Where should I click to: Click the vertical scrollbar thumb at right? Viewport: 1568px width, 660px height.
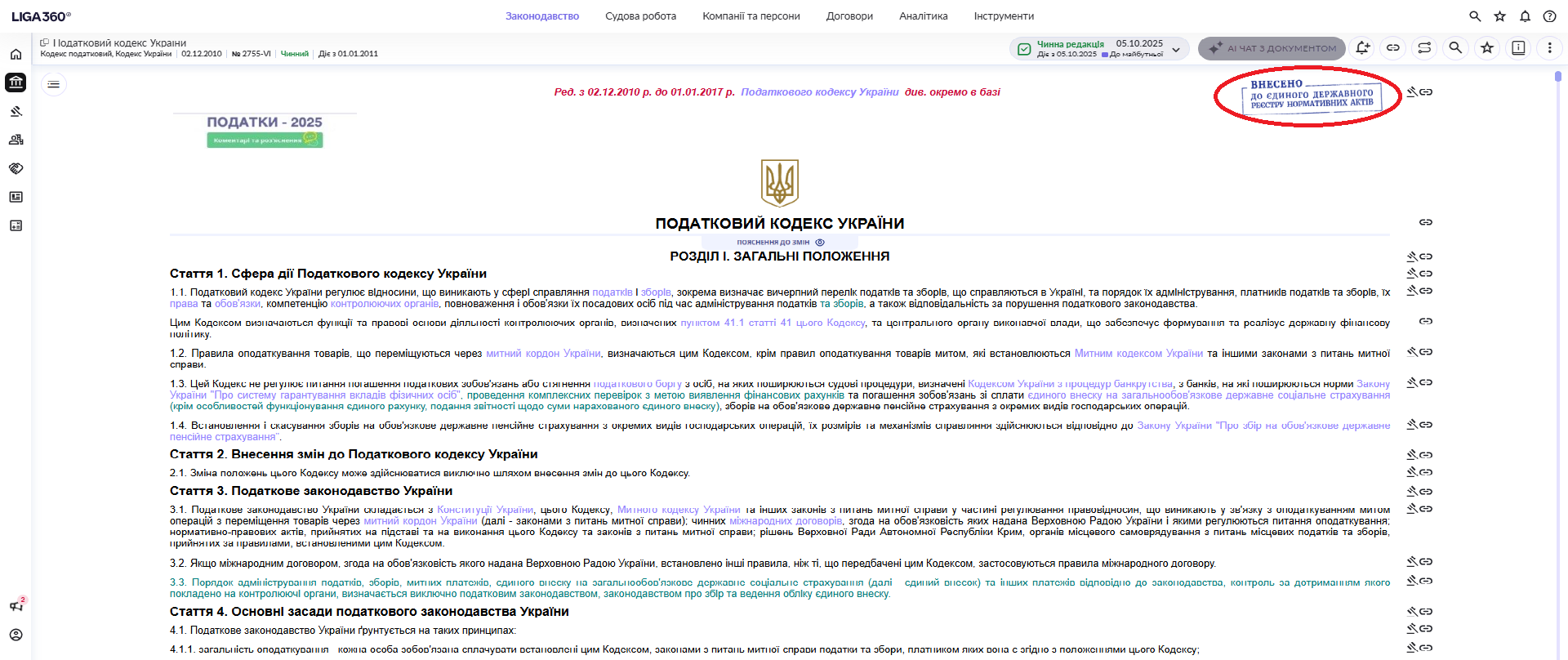pos(1558,77)
